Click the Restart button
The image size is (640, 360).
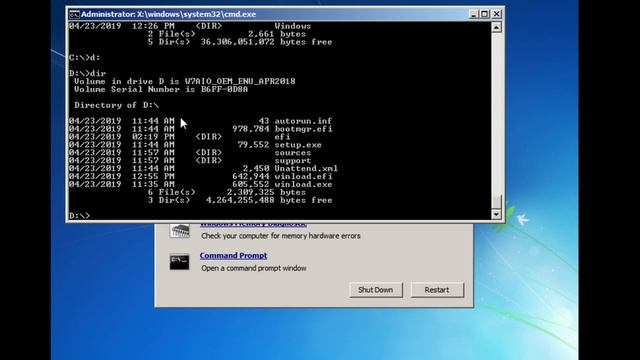(437, 290)
